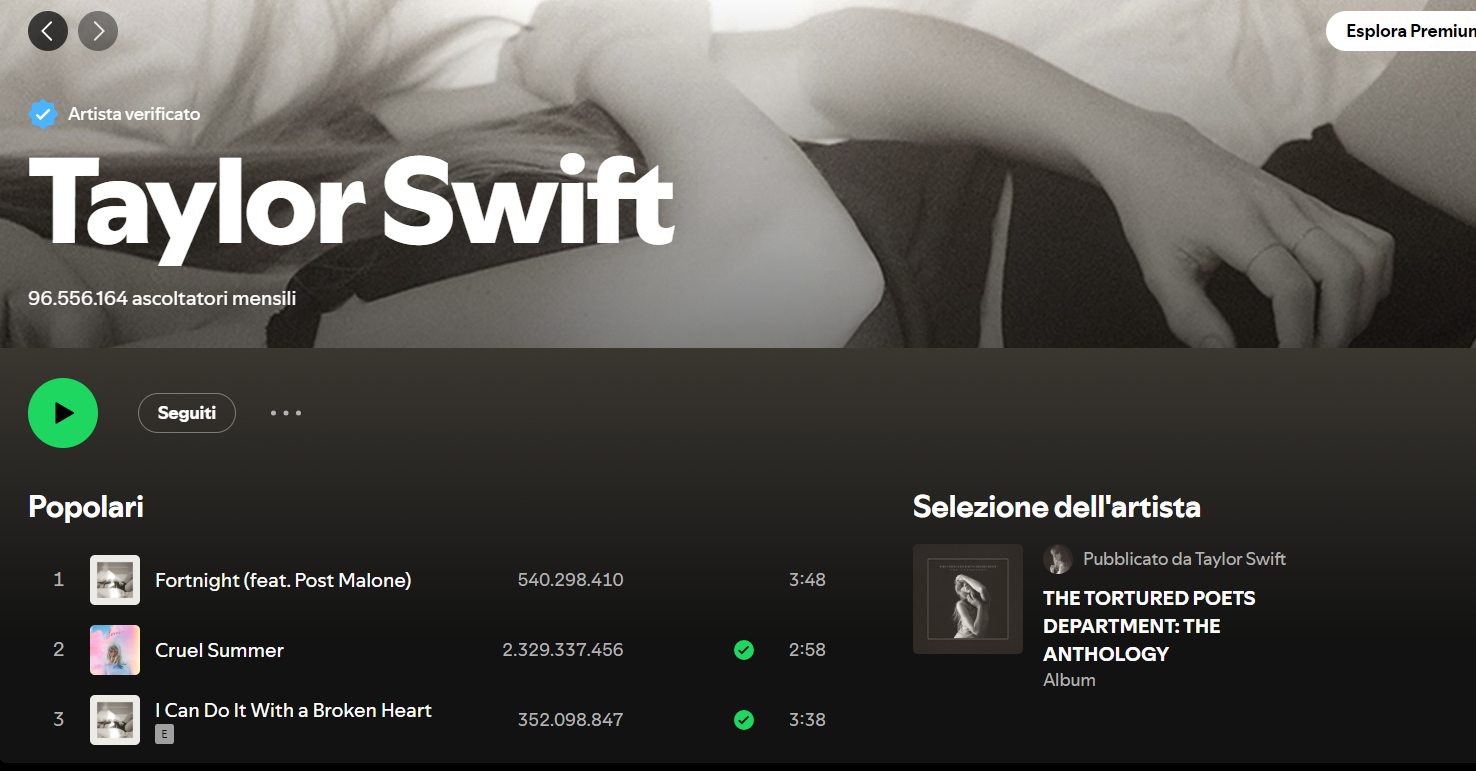Viewport: 1476px width, 771px height.
Task: Click the small Taylor Swift avatar in artist pick
Action: click(1058, 559)
